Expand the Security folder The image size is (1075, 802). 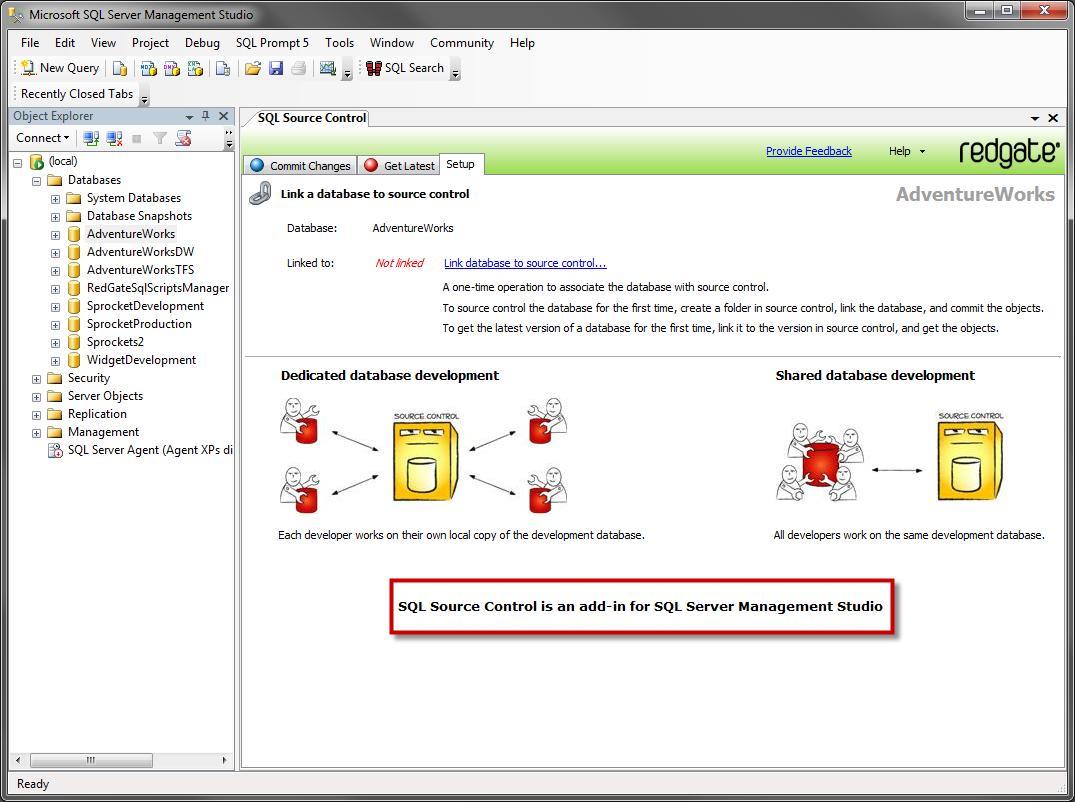click(x=37, y=377)
